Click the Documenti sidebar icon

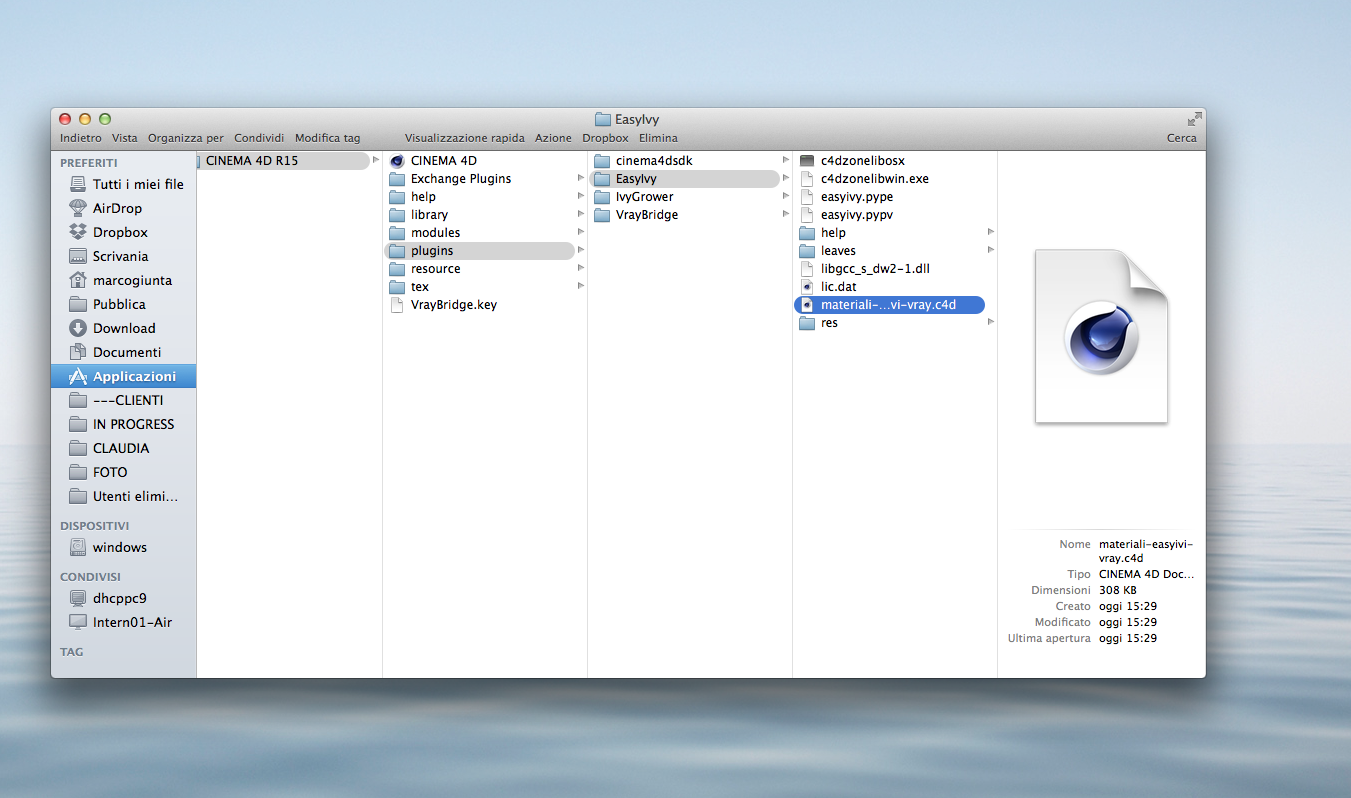click(78, 352)
